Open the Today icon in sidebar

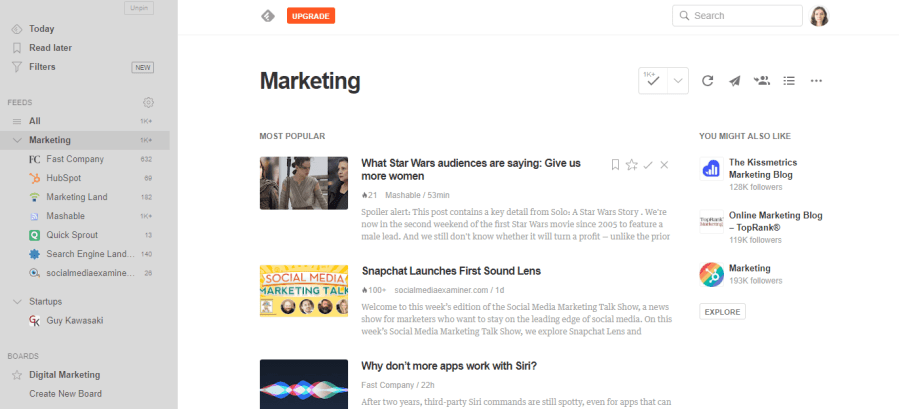pyautogui.click(x=17, y=29)
